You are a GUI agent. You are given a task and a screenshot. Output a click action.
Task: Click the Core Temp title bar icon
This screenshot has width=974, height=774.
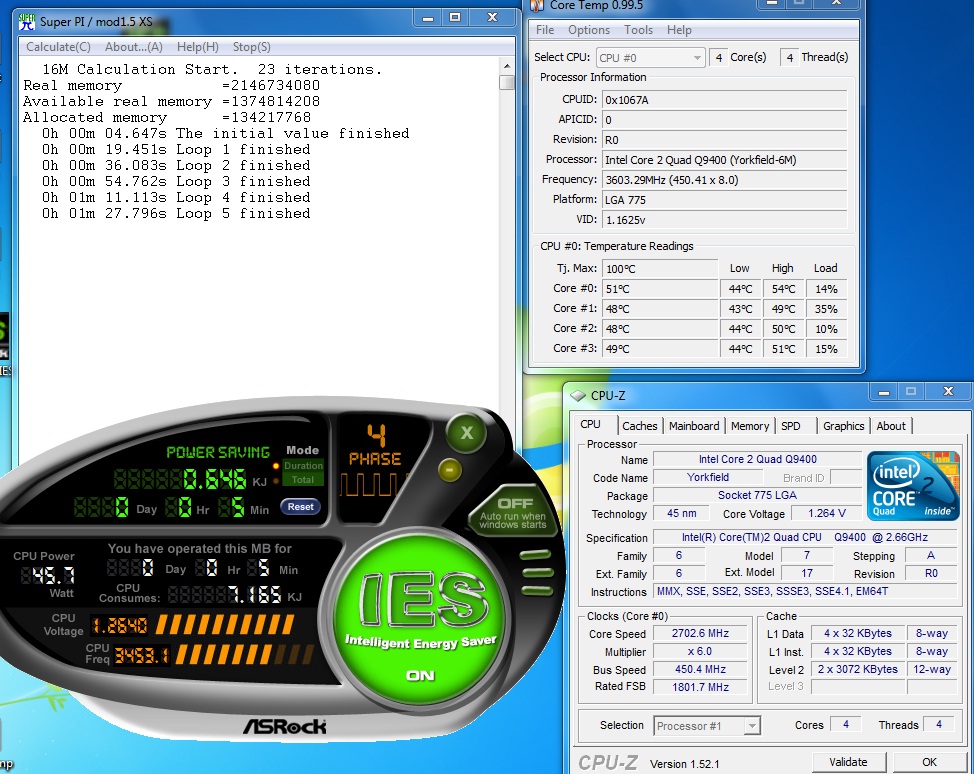537,6
